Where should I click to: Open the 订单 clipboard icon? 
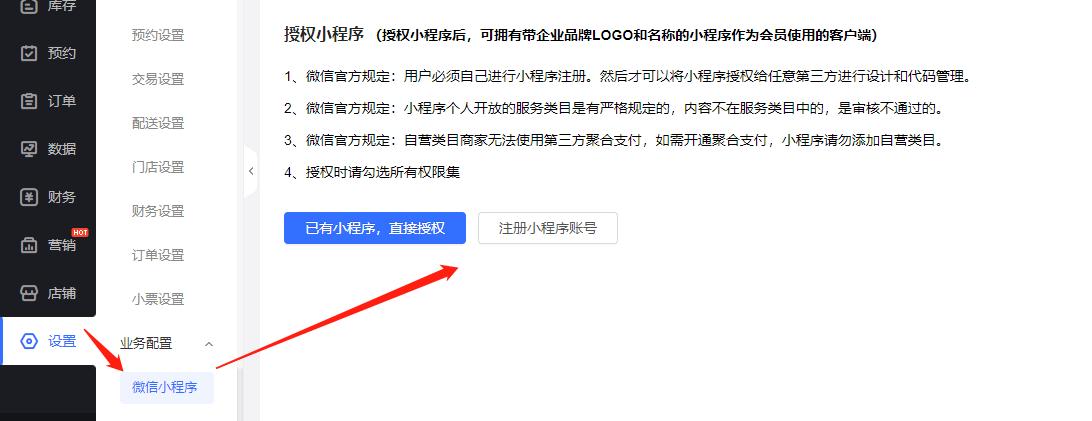click(29, 102)
